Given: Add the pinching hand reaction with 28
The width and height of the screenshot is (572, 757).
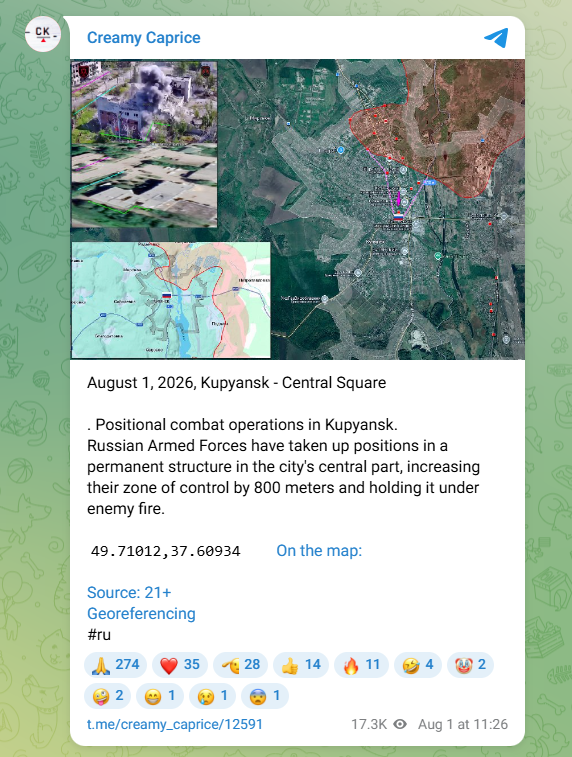Looking at the screenshot, I should [x=240, y=665].
